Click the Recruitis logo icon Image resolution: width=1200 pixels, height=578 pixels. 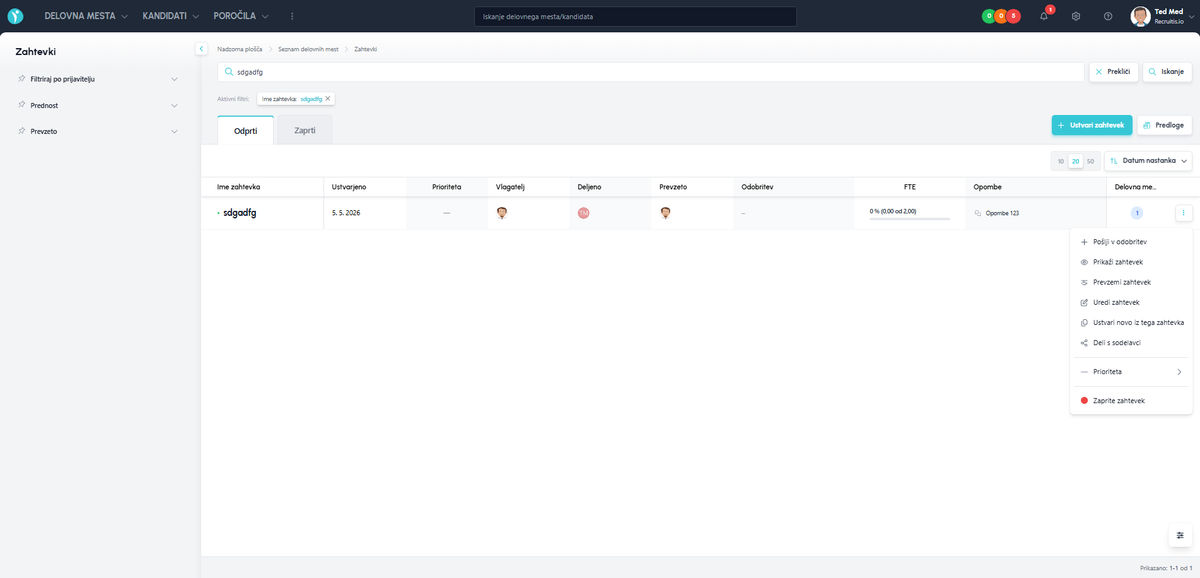(15, 16)
